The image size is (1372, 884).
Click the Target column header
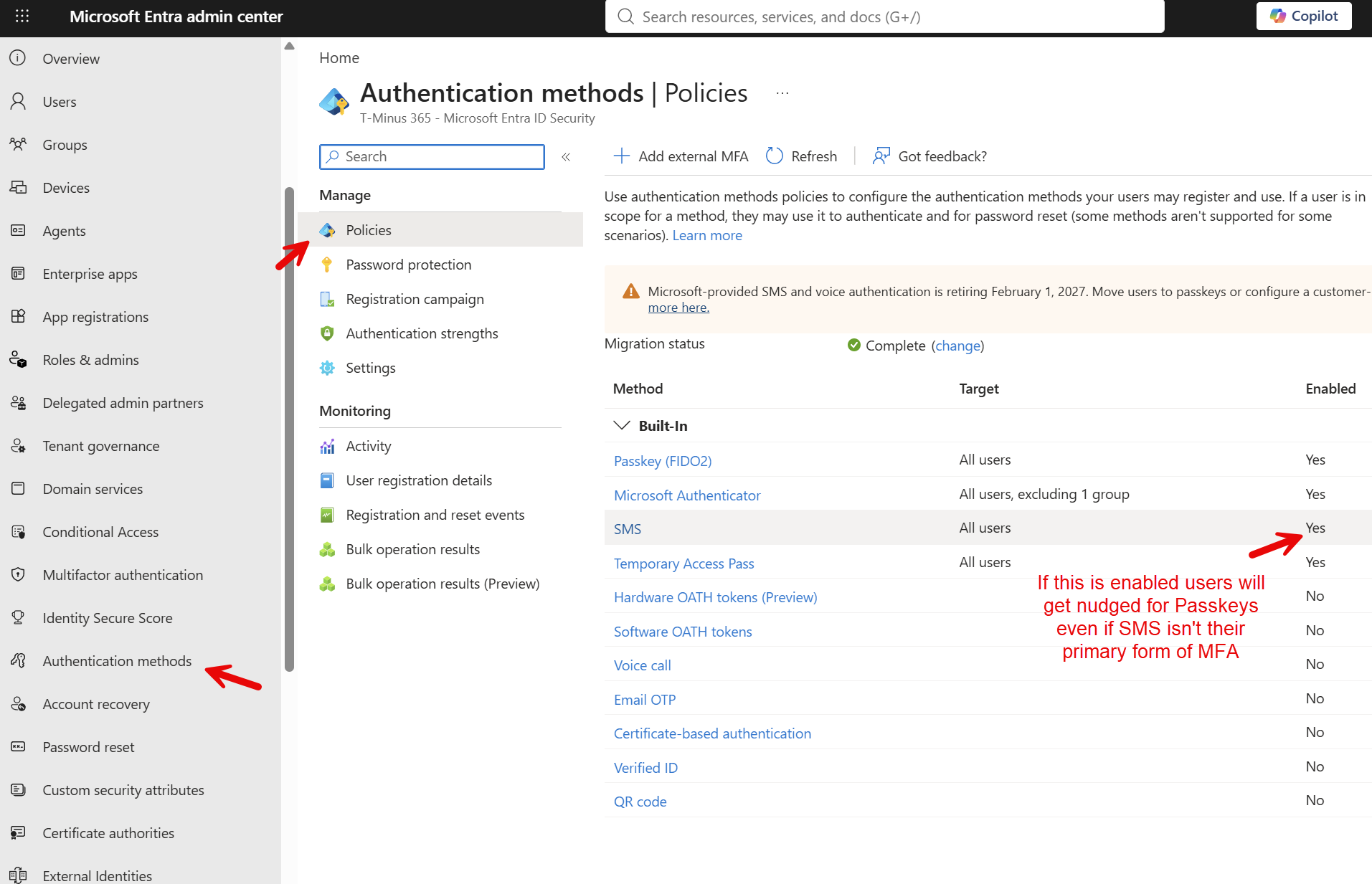(x=979, y=388)
